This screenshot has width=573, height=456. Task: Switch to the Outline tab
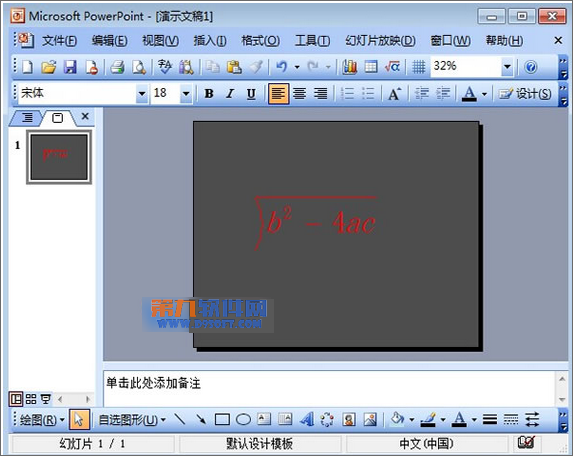coord(27,118)
